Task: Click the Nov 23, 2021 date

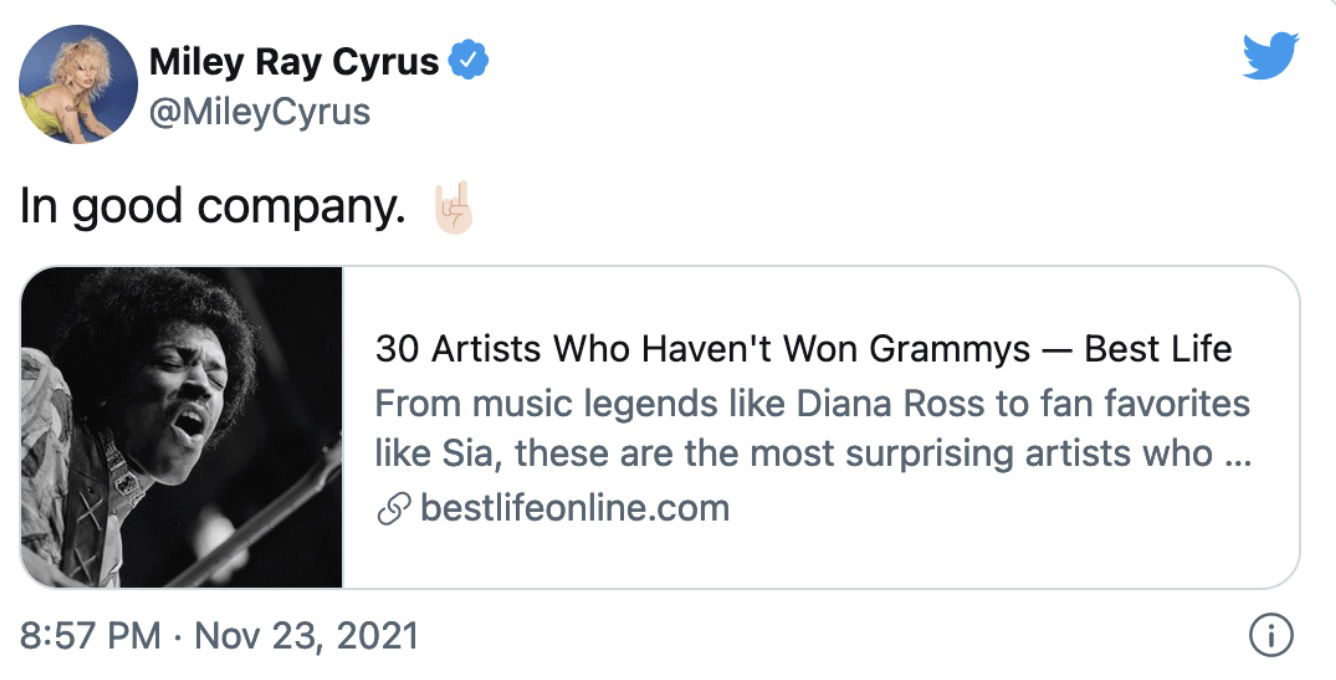Action: pos(305,636)
